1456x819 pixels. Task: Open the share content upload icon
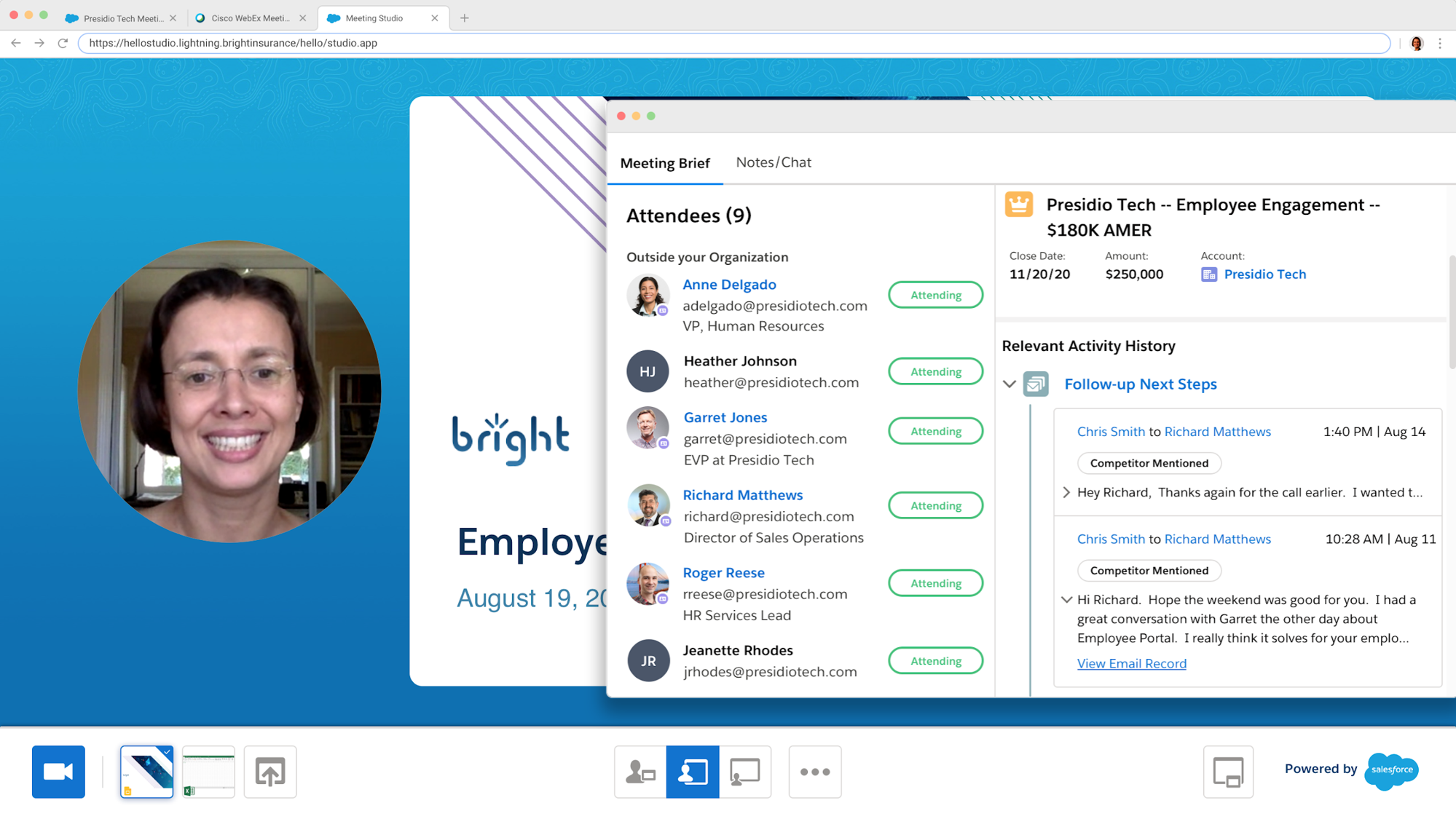[x=269, y=772]
